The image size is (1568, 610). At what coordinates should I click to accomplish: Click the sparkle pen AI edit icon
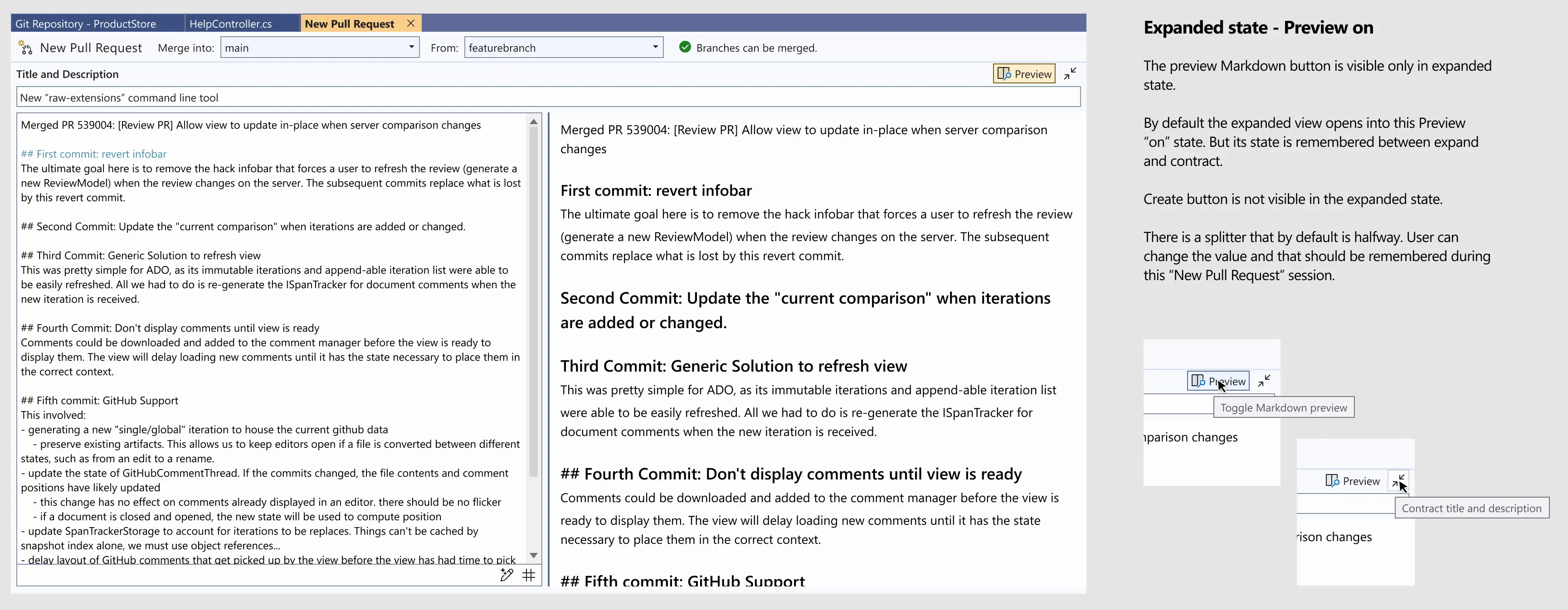pyautogui.click(x=506, y=575)
